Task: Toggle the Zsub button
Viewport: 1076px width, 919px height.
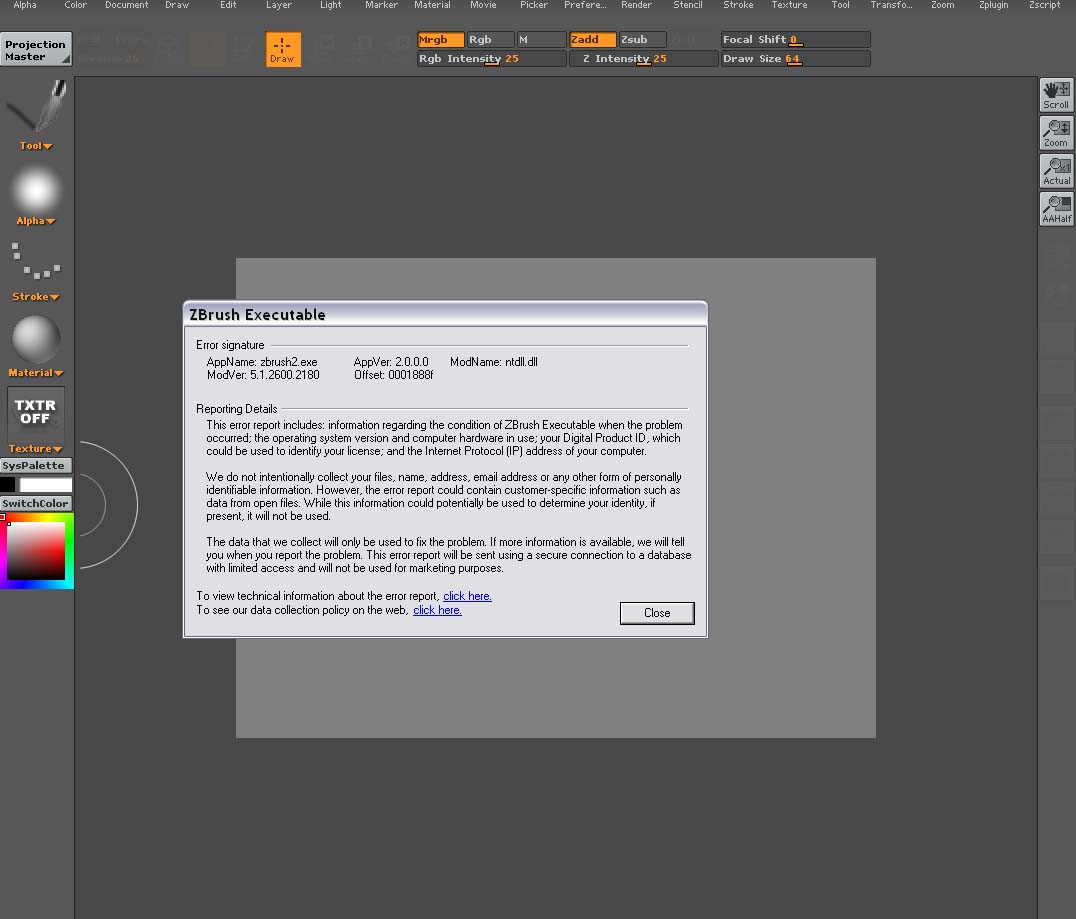Action: 642,40
